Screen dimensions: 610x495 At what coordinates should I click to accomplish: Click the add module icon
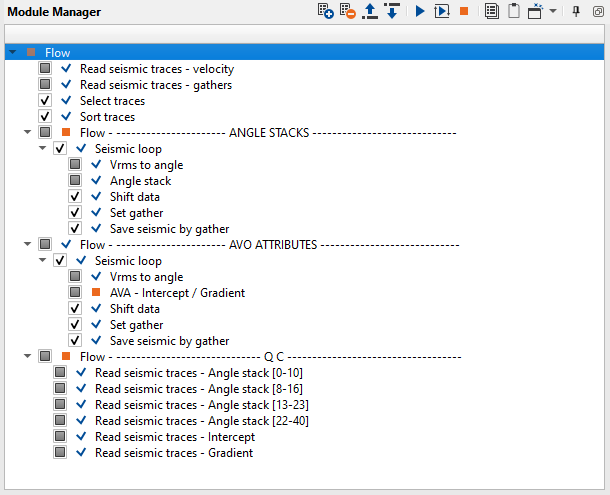coord(325,11)
